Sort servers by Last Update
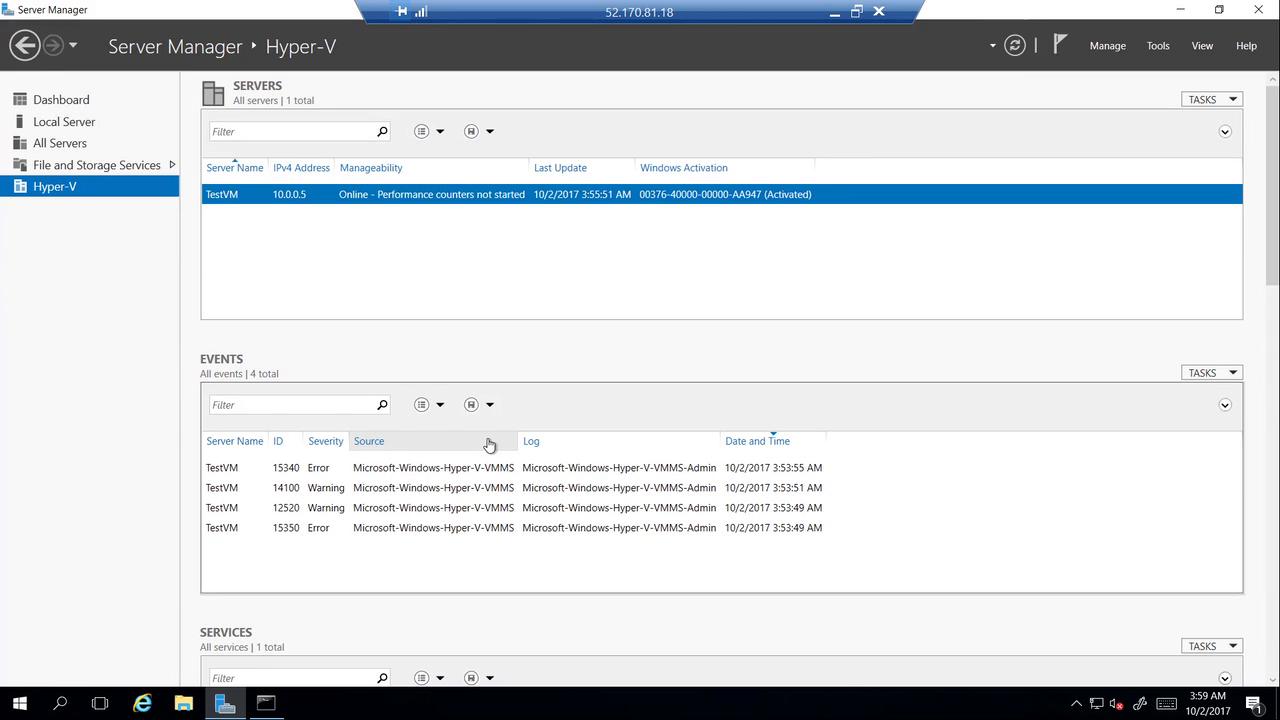 (x=582, y=168)
